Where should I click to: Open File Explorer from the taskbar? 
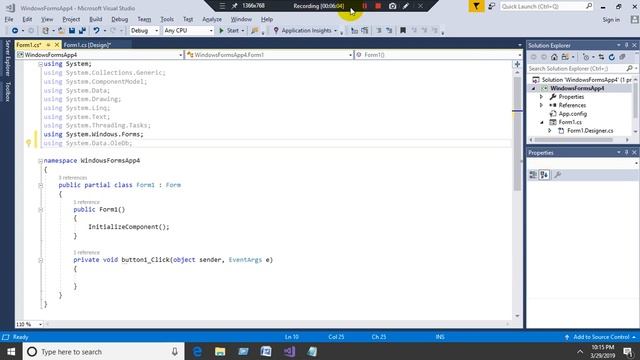pos(220,351)
